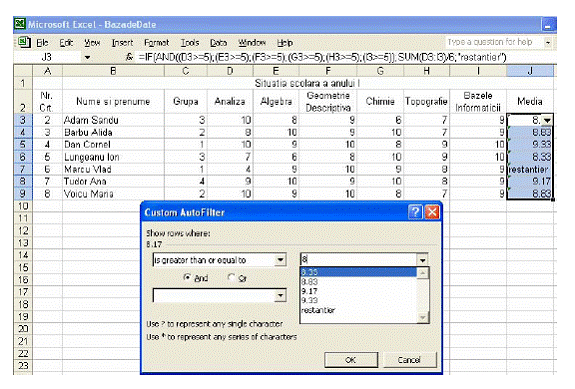Click the workbook document icon beside File menu
Screen dimensions: 575x389
tap(24, 43)
